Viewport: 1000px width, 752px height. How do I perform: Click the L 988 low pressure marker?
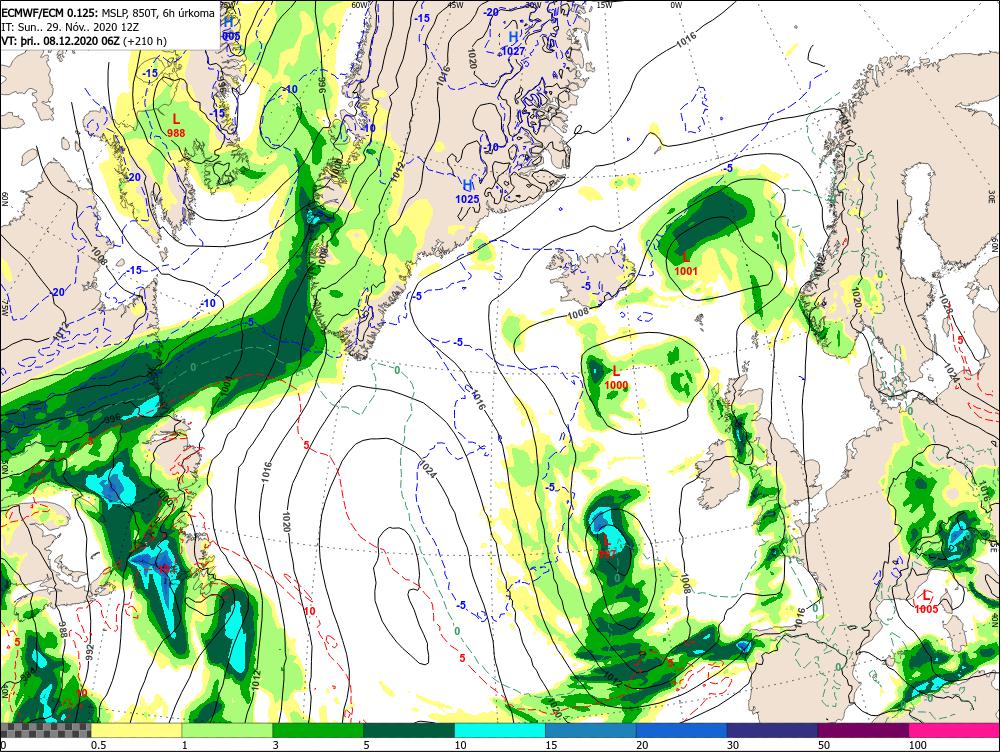(176, 125)
